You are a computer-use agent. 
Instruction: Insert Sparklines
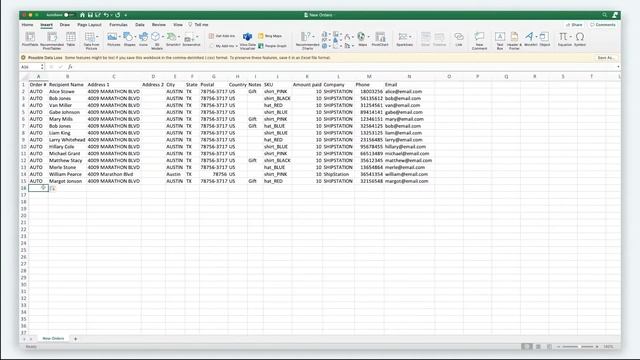point(404,40)
